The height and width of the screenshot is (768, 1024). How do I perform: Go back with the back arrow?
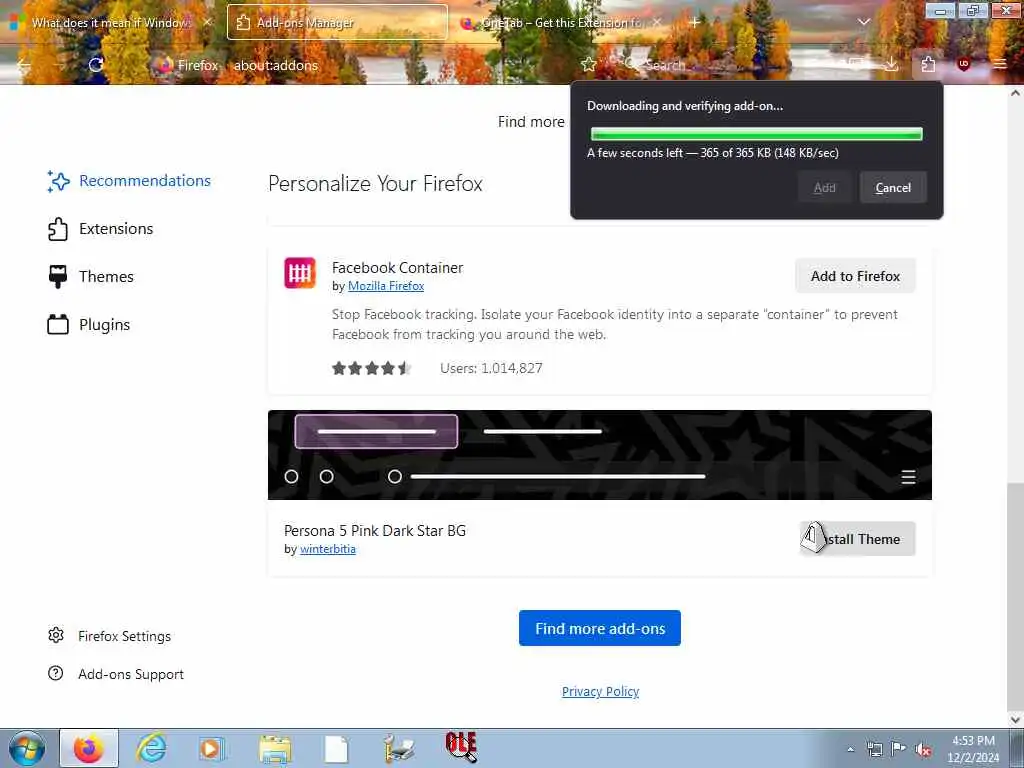click(24, 65)
